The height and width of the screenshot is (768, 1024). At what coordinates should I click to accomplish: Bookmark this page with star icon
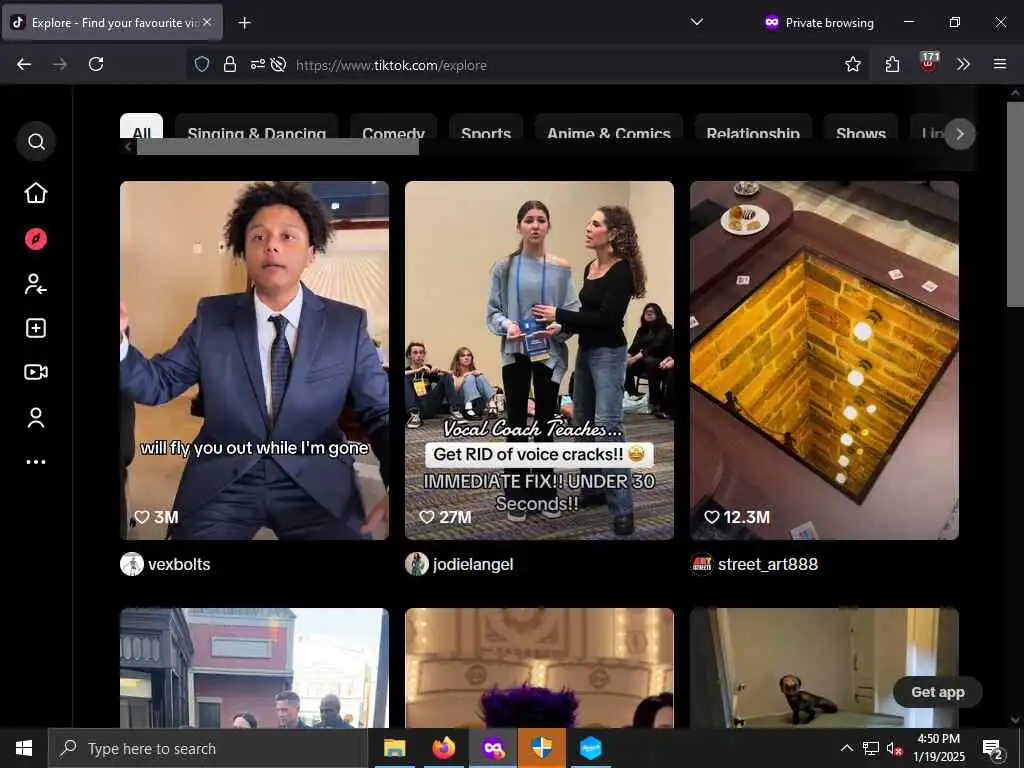point(853,64)
